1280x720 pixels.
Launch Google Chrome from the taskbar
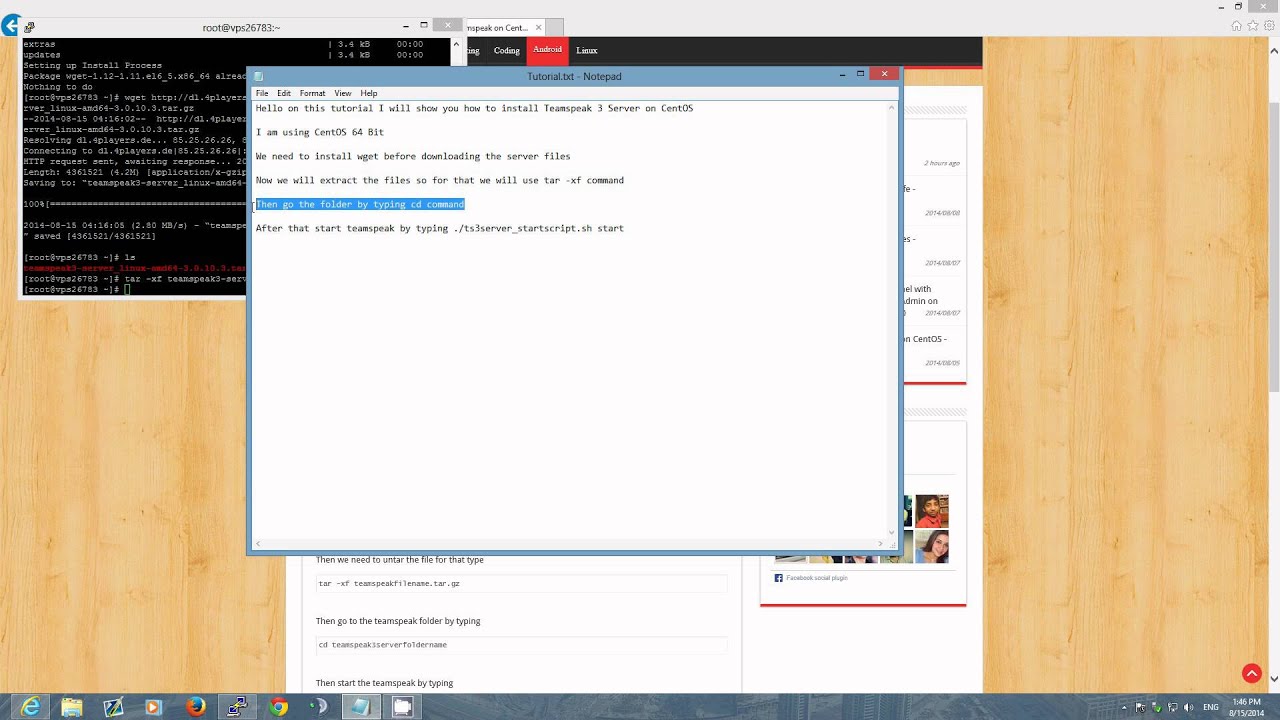(x=278, y=707)
